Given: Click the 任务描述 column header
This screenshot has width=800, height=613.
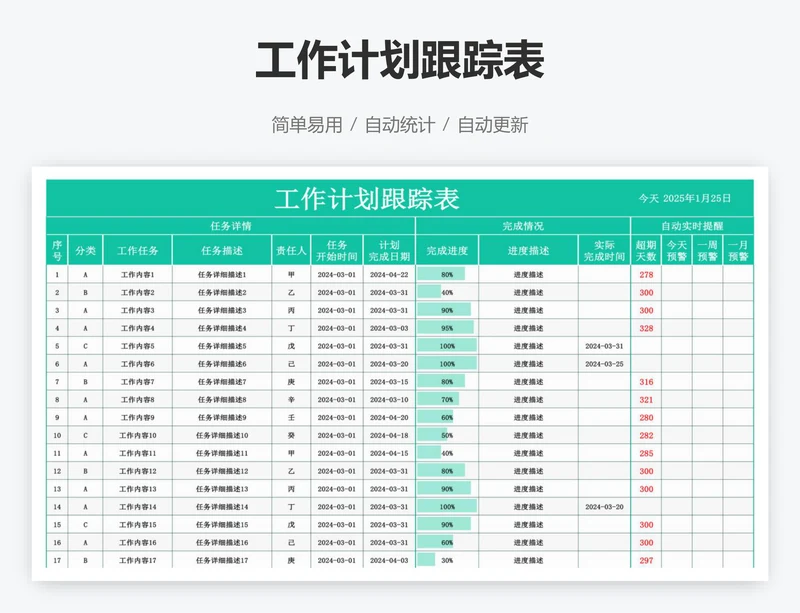Looking at the screenshot, I should coord(222,251).
